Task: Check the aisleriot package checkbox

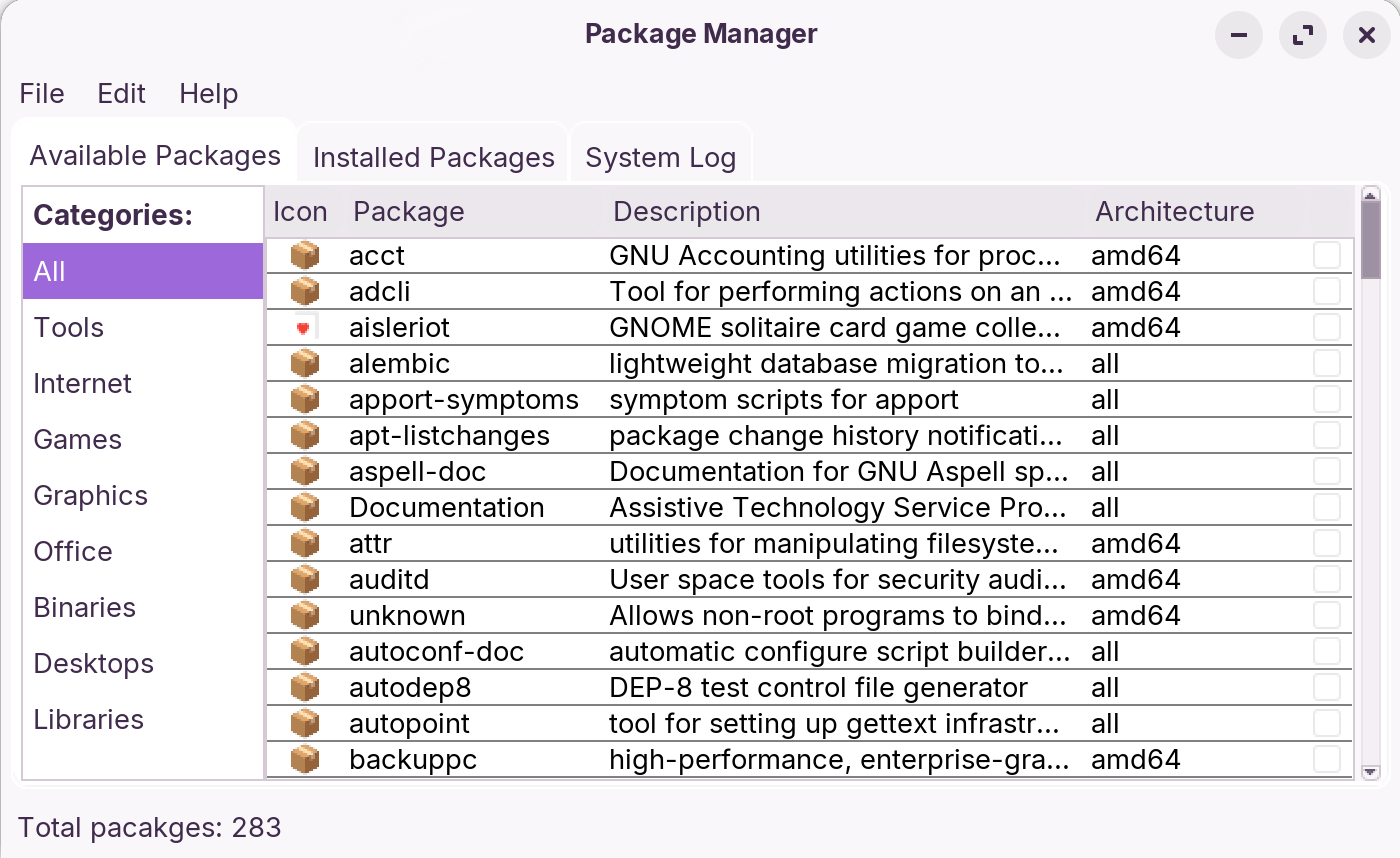Action: tap(1327, 327)
